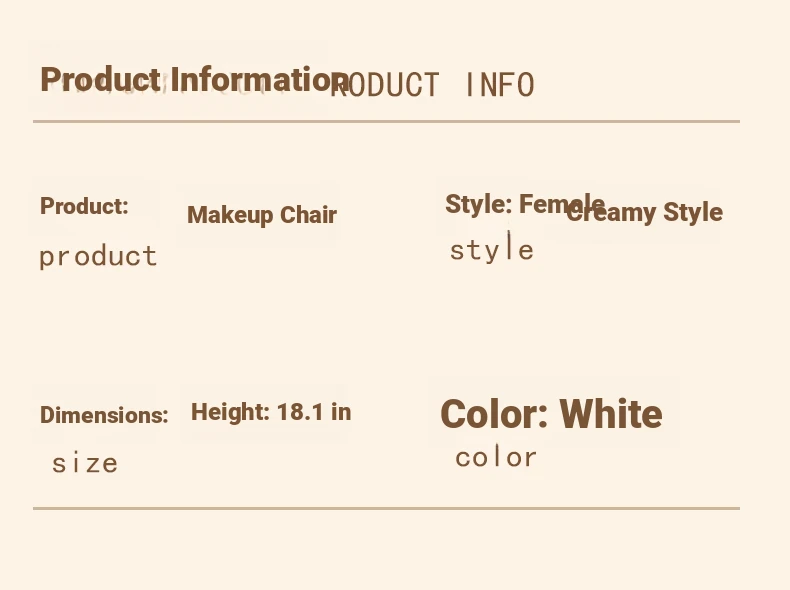
Task: Click the "Height: 18.1 in" text
Action: 271,412
